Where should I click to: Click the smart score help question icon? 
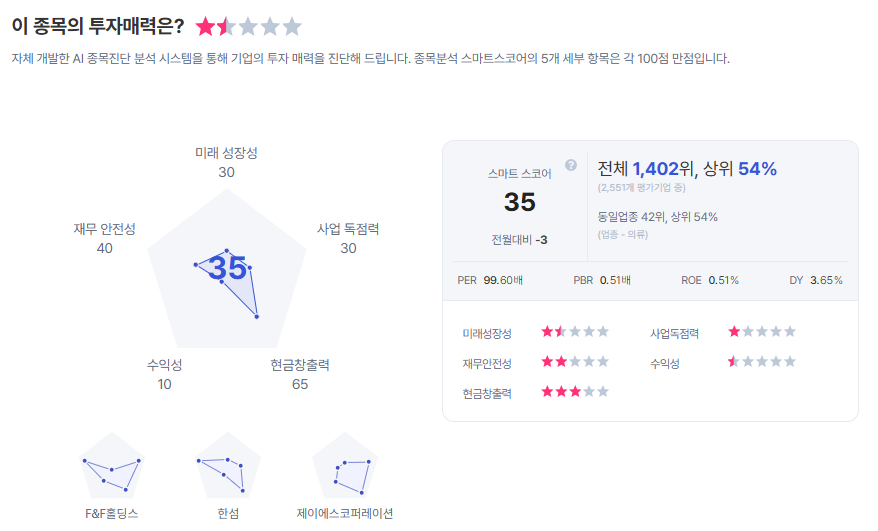(x=571, y=165)
